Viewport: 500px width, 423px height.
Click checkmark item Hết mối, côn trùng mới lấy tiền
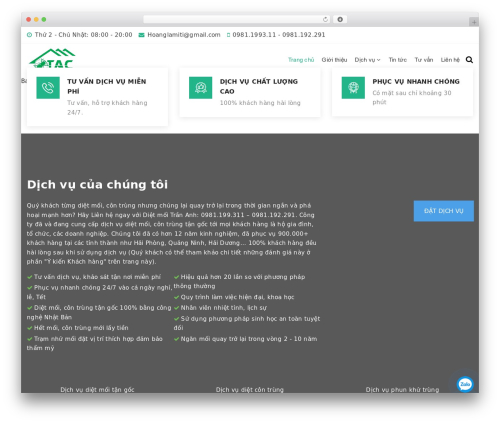pyautogui.click(x=78, y=328)
